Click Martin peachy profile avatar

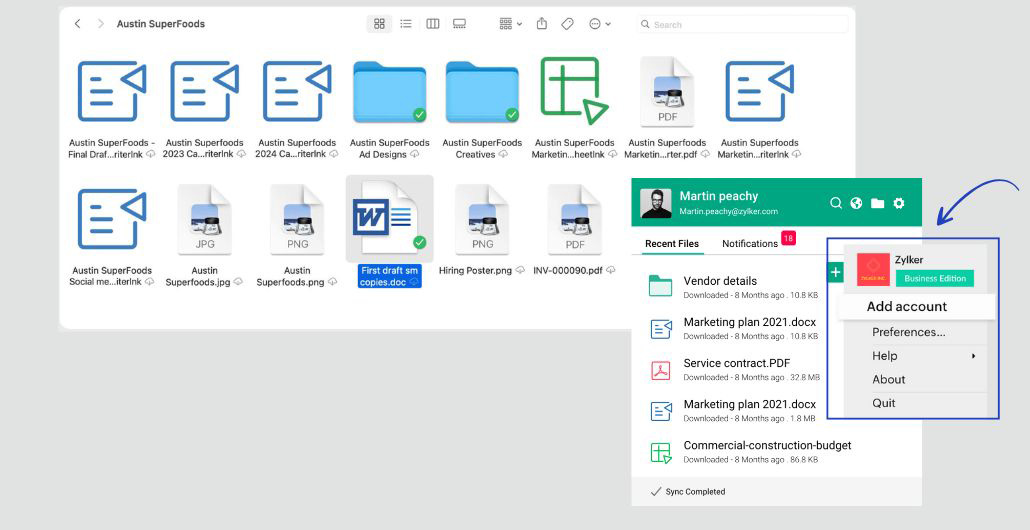point(656,203)
